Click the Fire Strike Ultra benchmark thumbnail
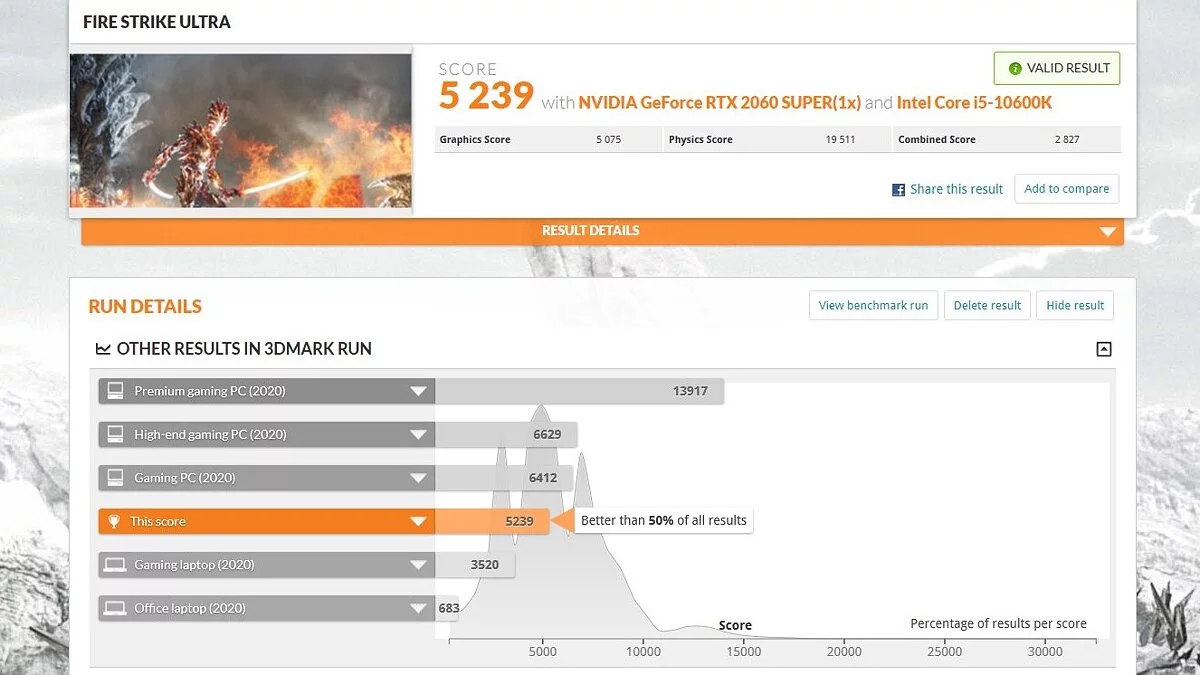1200x675 pixels. point(241,130)
